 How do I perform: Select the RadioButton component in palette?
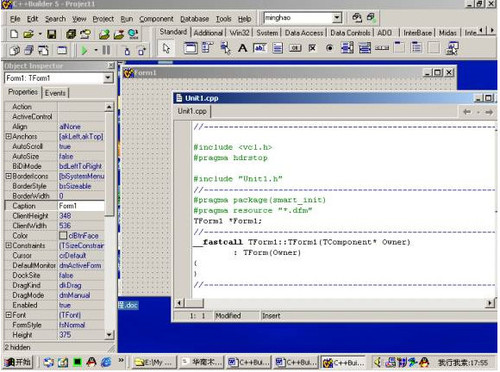pos(329,48)
